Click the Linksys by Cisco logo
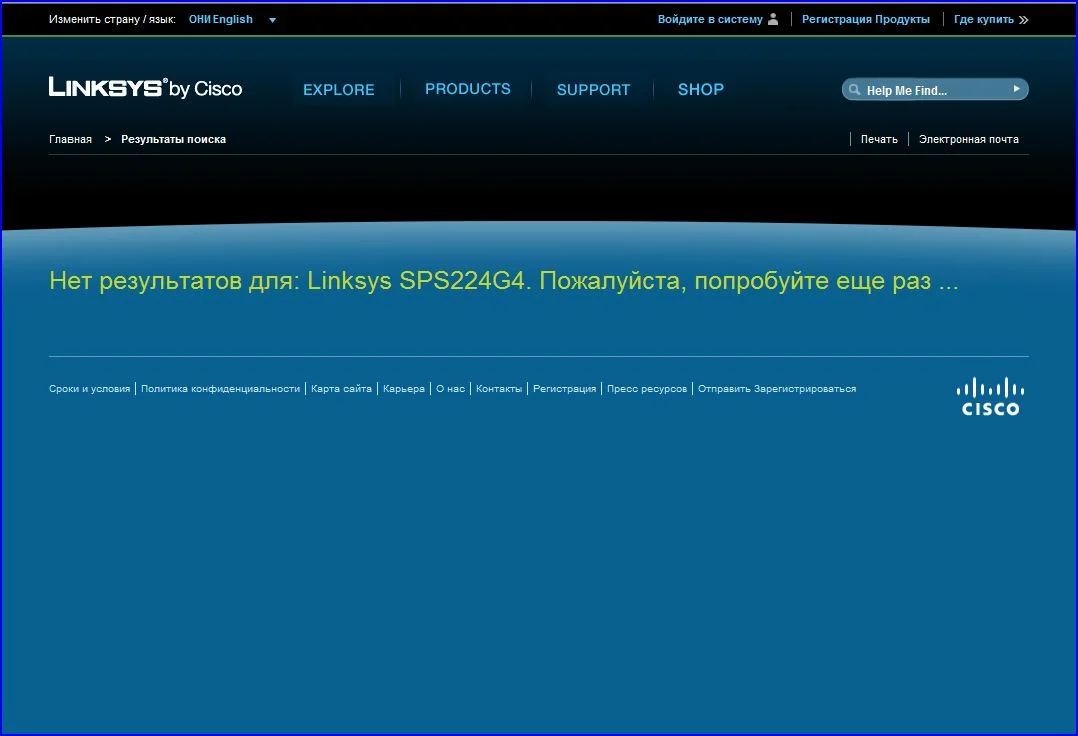 [x=145, y=88]
